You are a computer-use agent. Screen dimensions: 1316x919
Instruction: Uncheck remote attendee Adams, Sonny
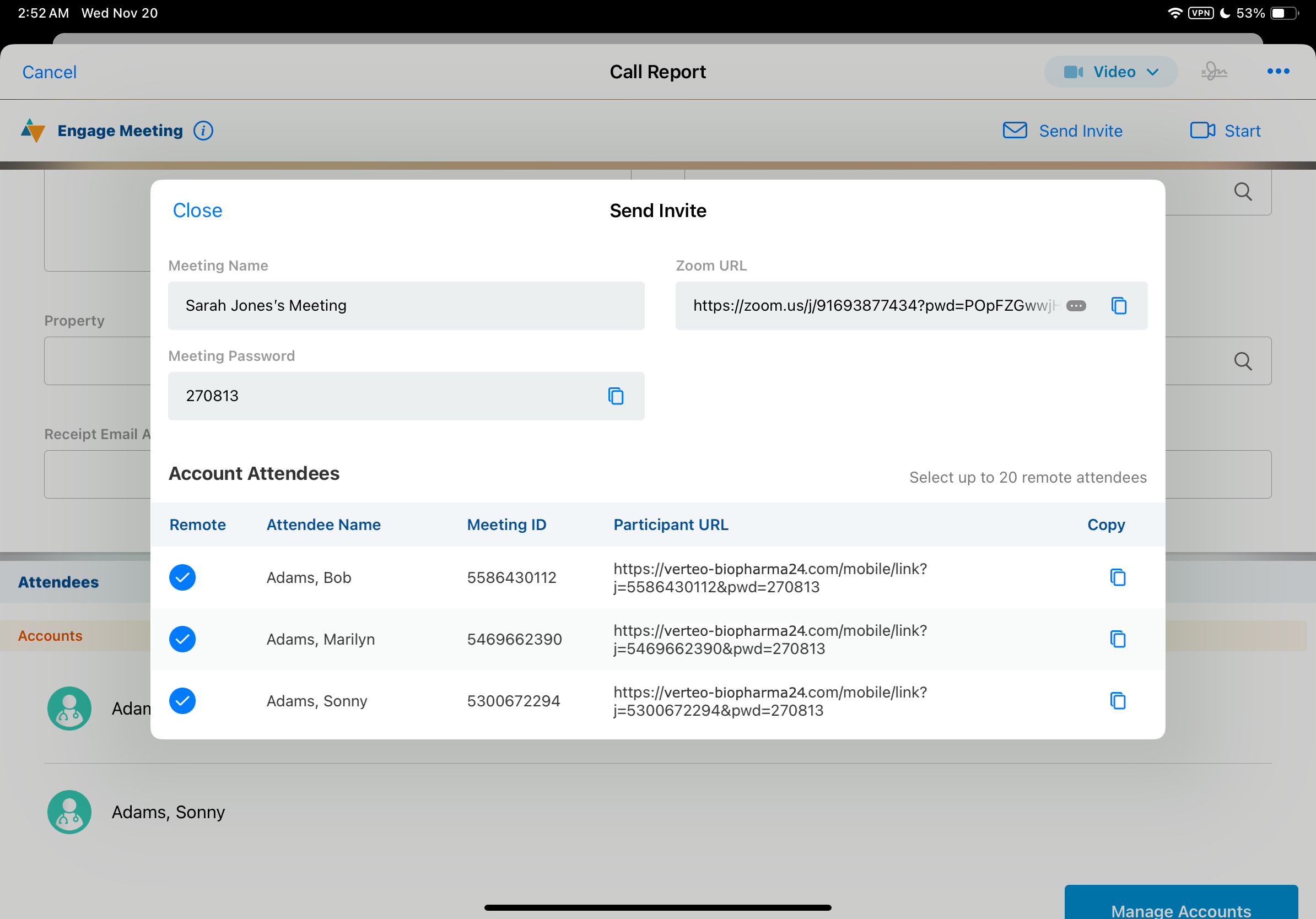pos(182,701)
